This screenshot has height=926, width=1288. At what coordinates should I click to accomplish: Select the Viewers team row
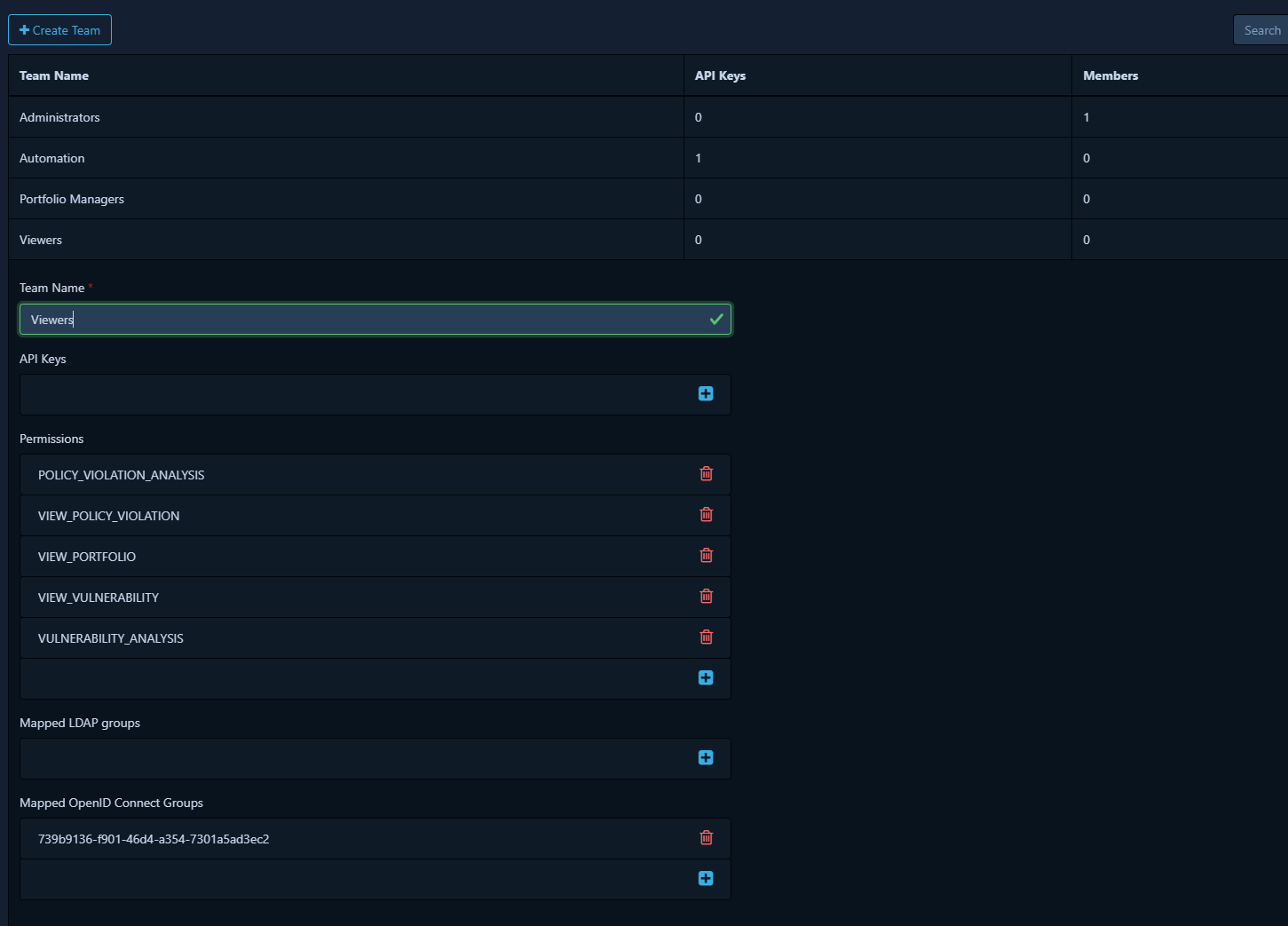coord(346,239)
